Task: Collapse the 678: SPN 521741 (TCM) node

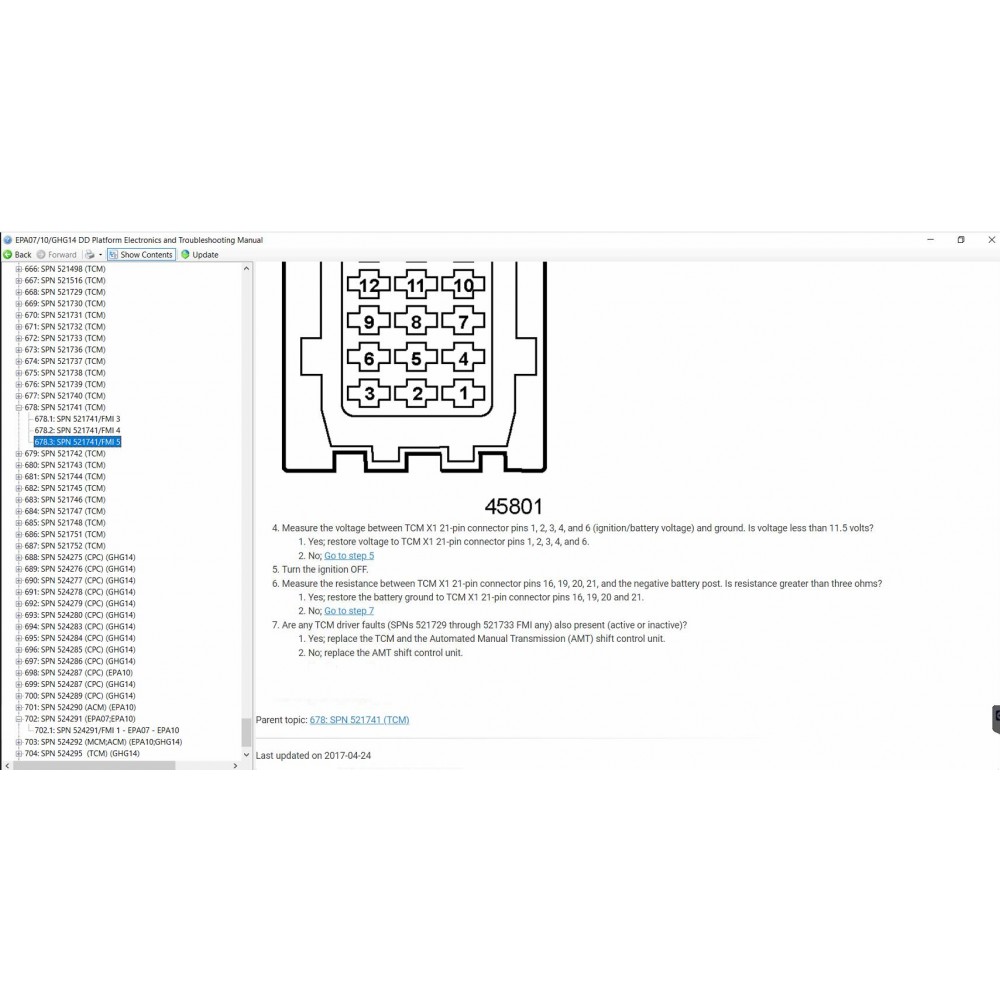Action: click(18, 408)
